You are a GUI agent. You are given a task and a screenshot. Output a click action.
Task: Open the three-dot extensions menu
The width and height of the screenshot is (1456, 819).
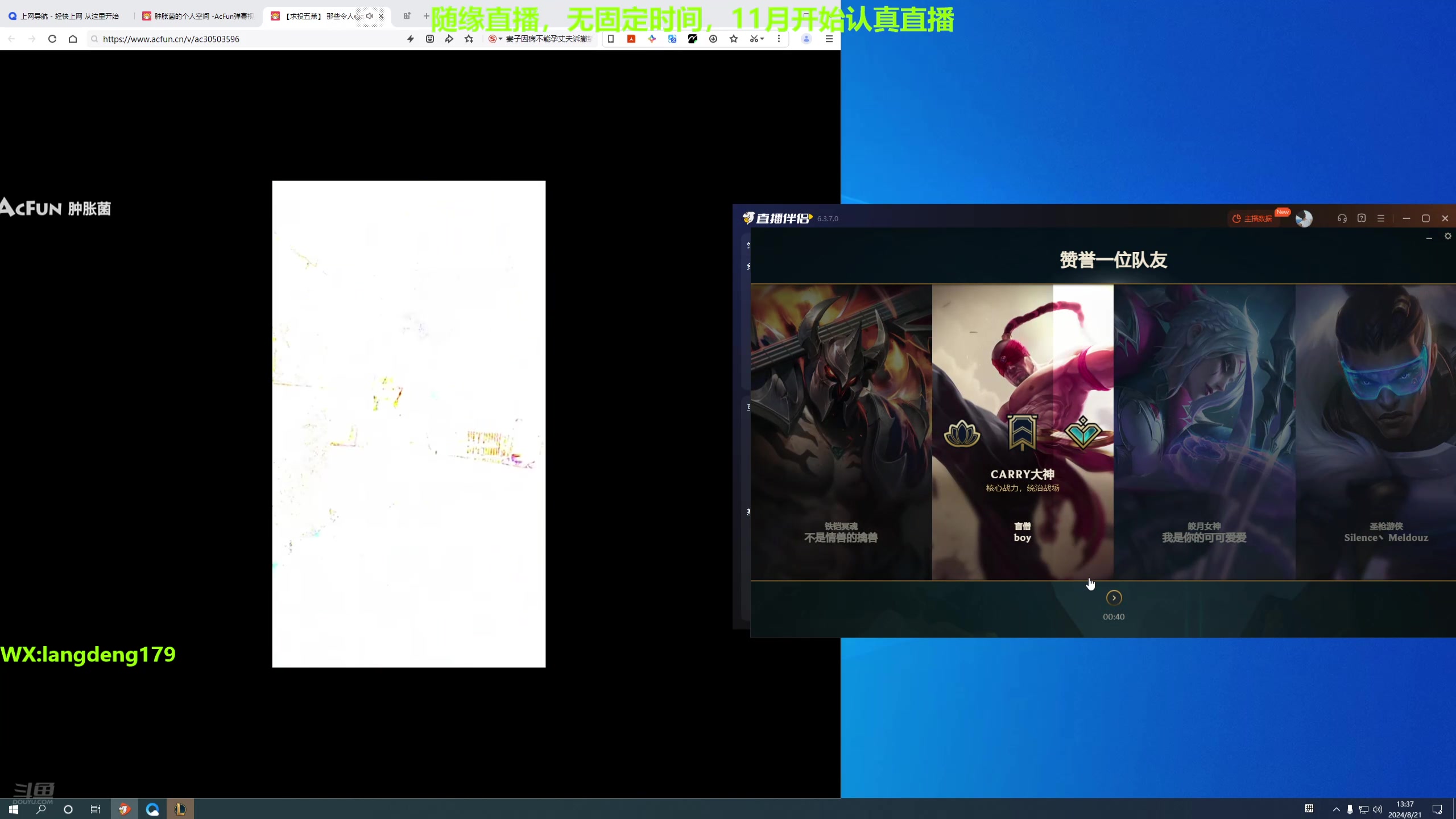[x=779, y=39]
